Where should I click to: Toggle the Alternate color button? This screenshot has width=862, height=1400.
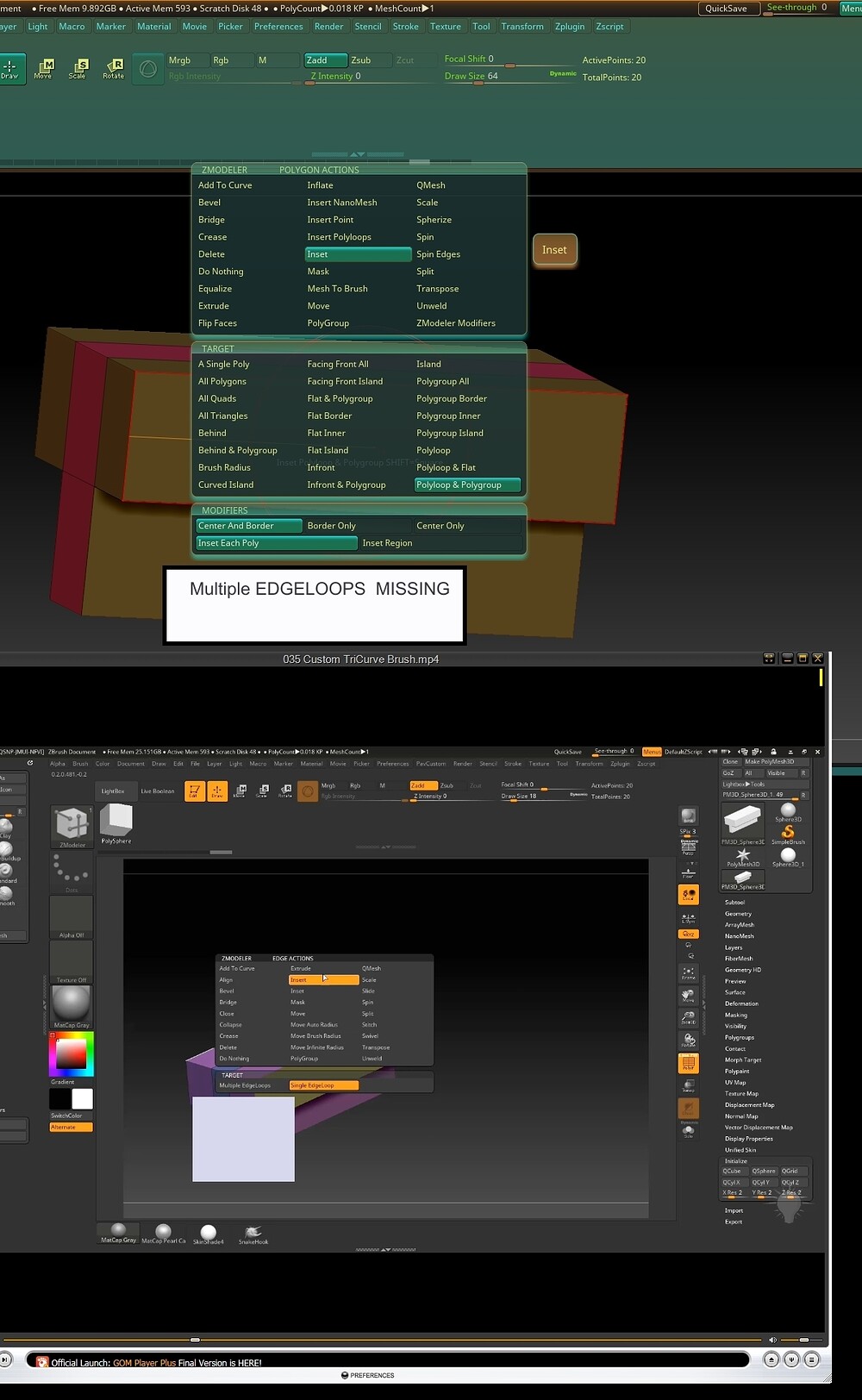point(71,1127)
